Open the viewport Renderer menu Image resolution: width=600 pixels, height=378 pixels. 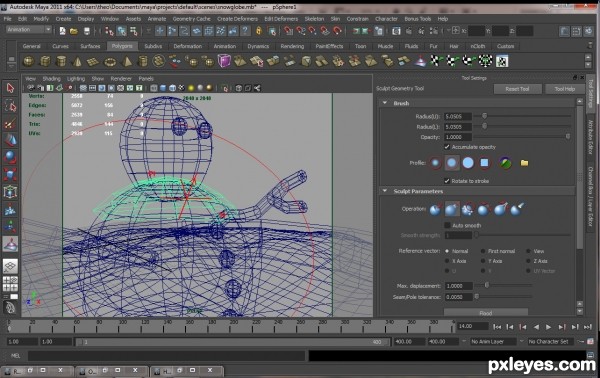point(121,79)
